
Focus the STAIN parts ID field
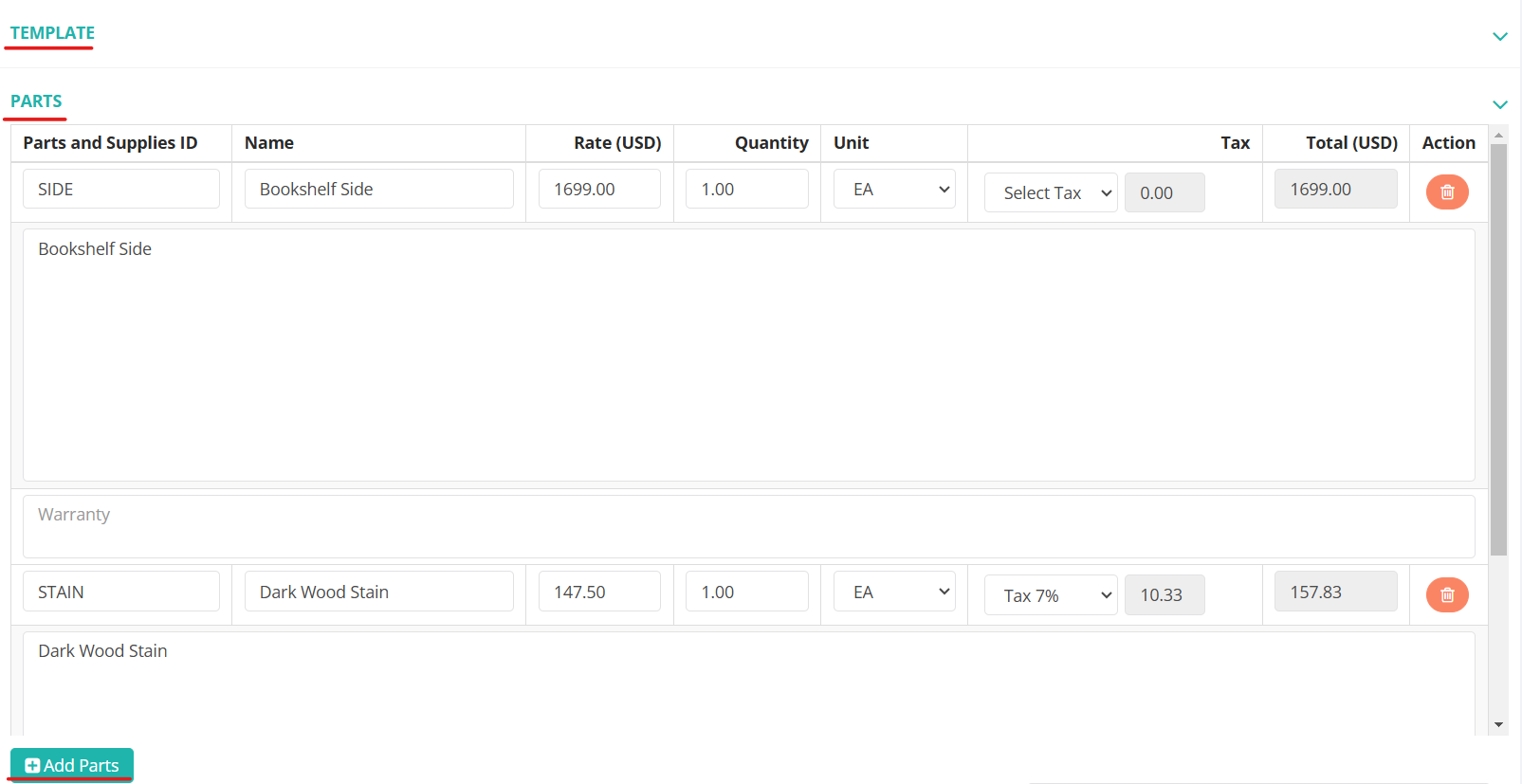[x=121, y=592]
